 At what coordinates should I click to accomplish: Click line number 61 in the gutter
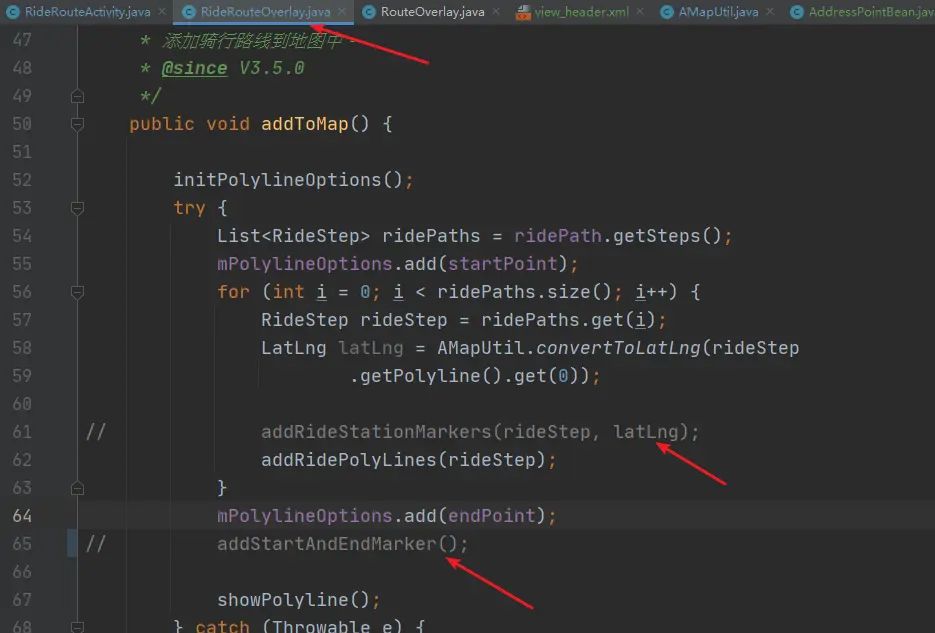(22, 432)
